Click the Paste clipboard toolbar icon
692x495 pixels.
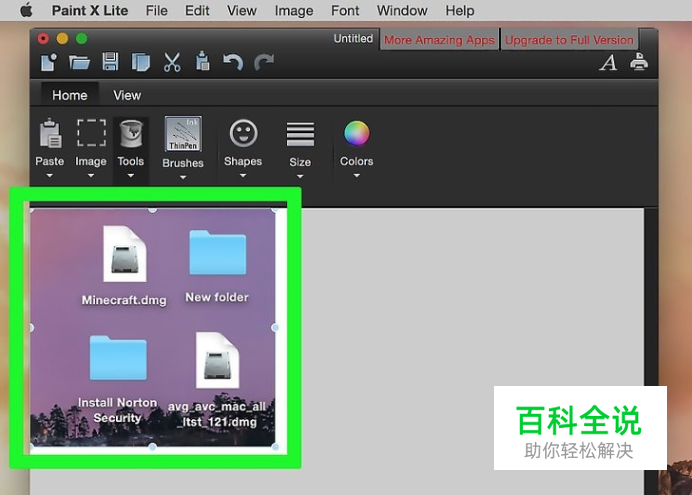pyautogui.click(x=202, y=61)
